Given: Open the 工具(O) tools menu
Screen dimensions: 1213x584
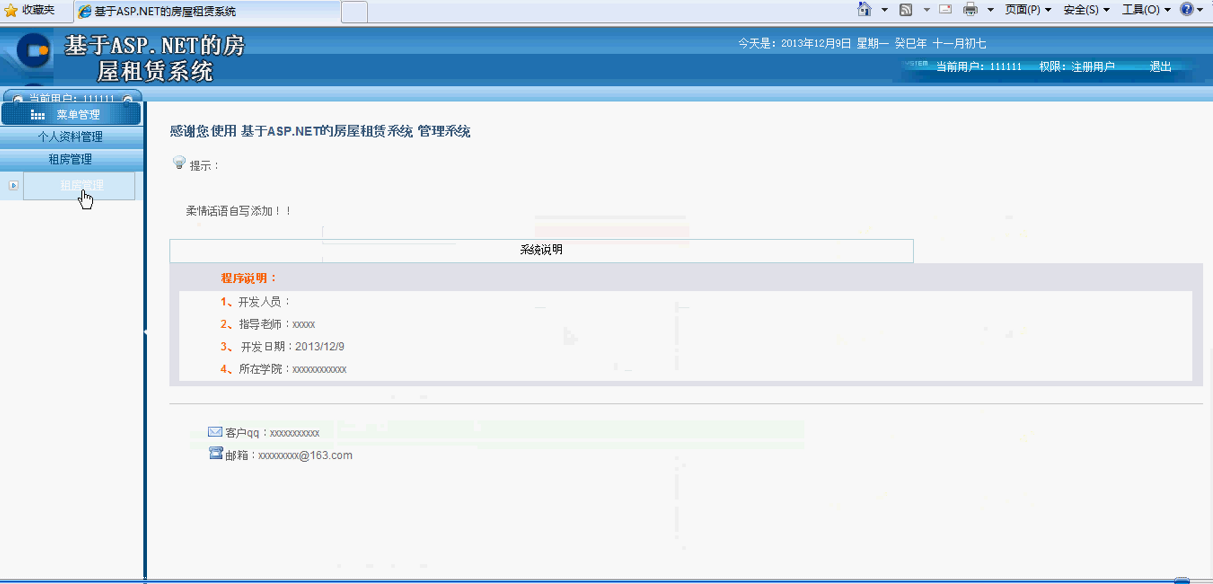Looking at the screenshot, I should tap(1146, 10).
